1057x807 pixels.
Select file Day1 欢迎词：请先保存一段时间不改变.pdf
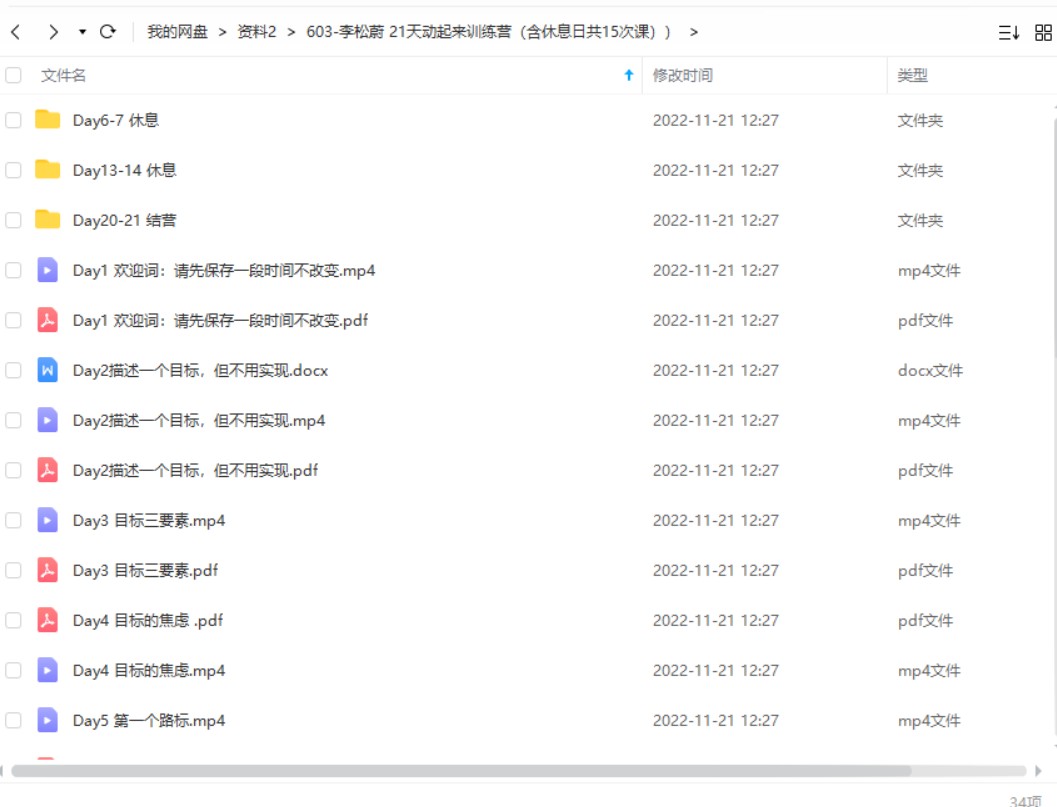[x=220, y=320]
